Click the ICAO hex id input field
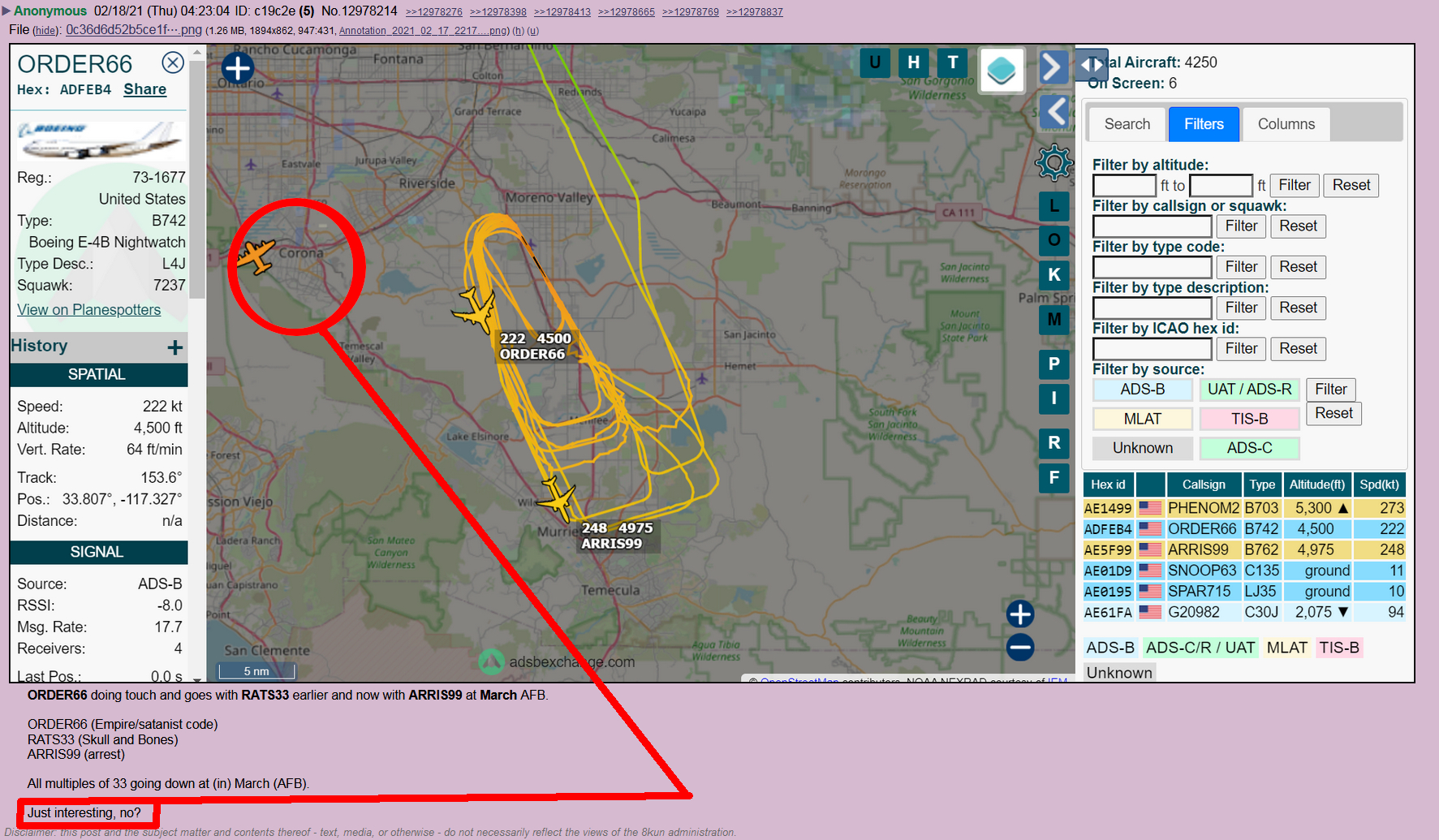1439x840 pixels. click(1152, 349)
